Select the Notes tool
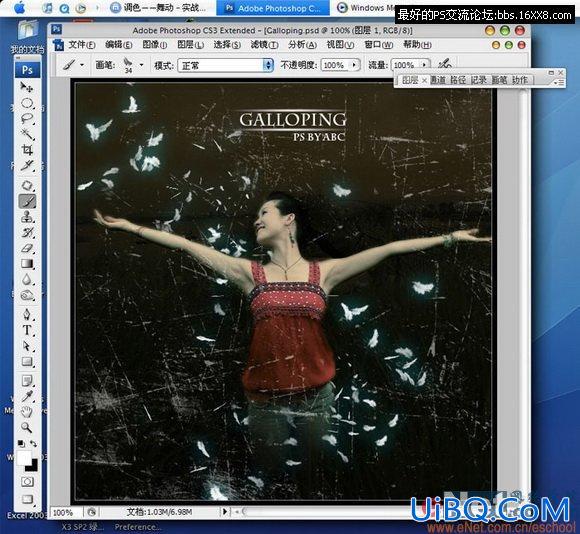 pyautogui.click(x=27, y=381)
